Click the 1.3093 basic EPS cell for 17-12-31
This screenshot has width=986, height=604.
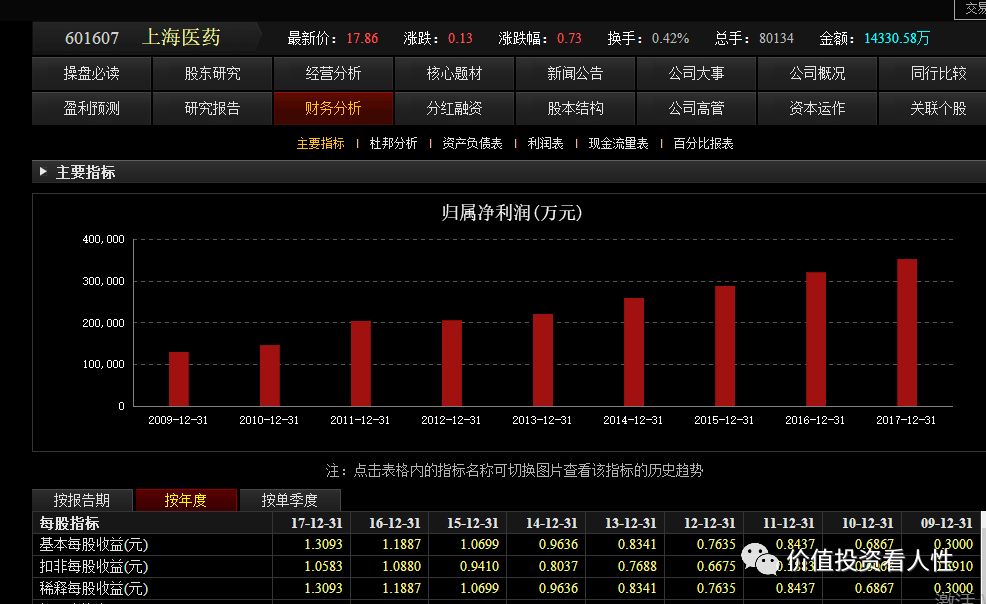click(x=323, y=544)
